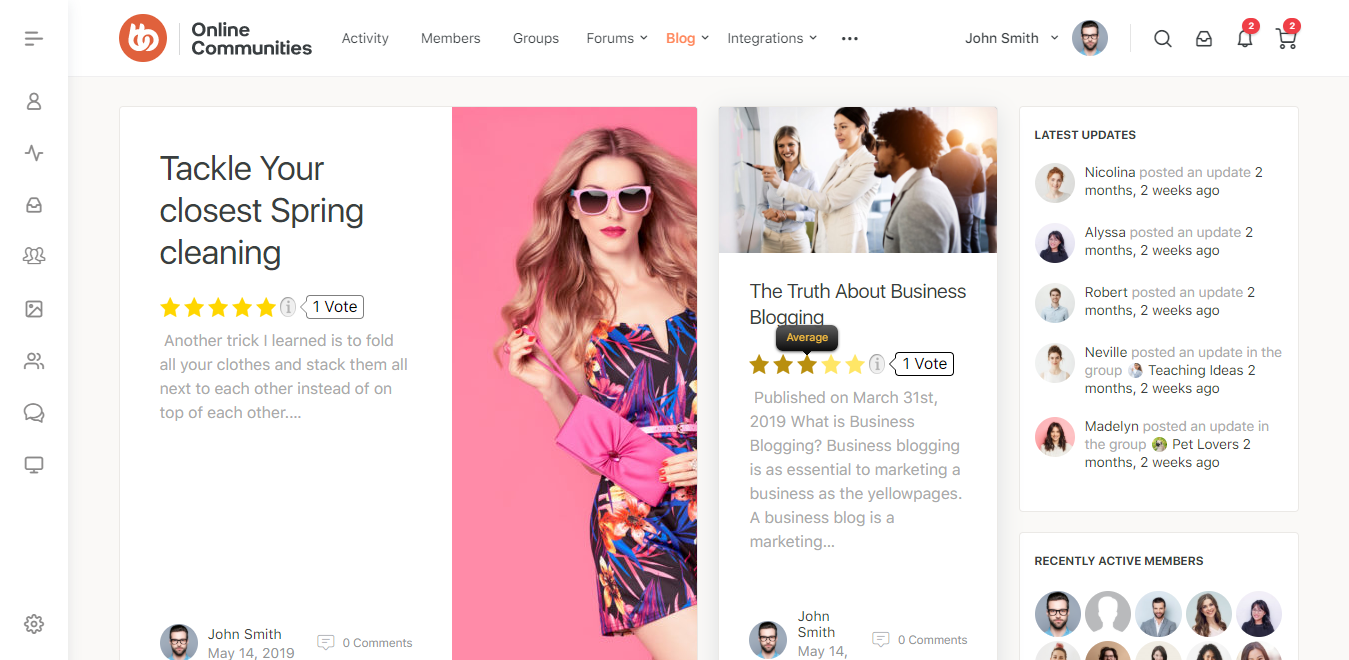
Task: Open the sidebar settings gear icon
Action: [x=34, y=624]
